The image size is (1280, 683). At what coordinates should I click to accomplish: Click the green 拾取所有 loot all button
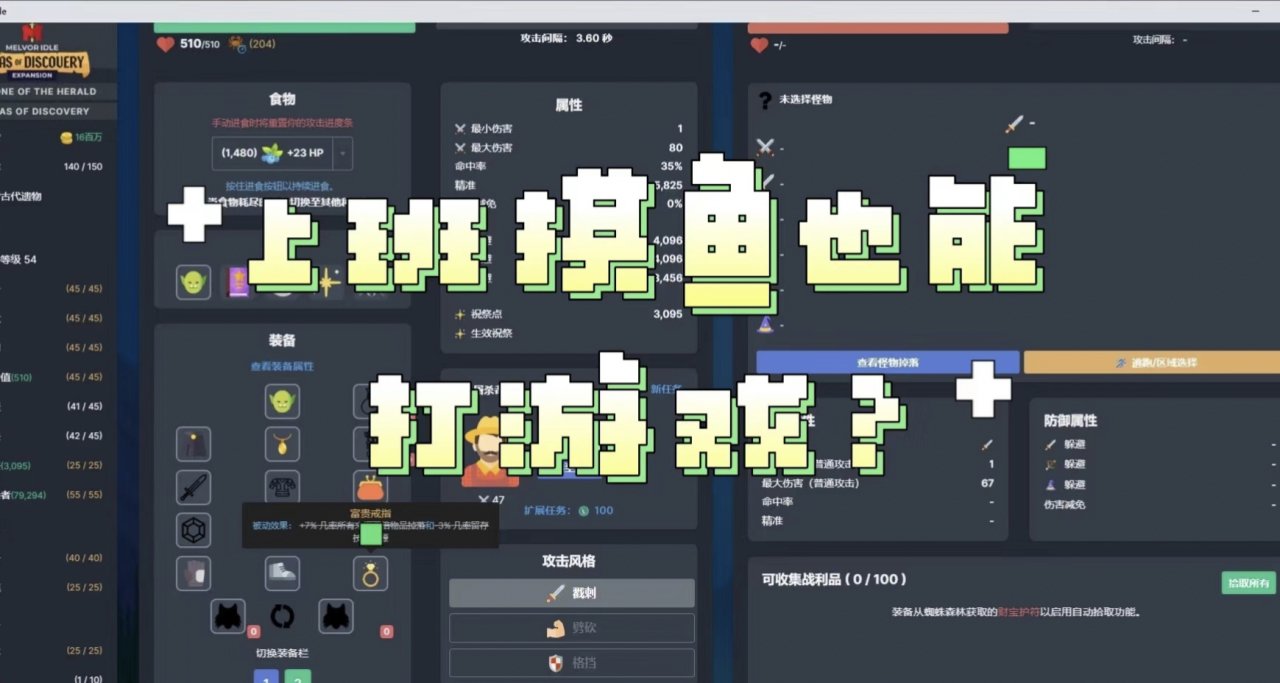coord(1249,583)
